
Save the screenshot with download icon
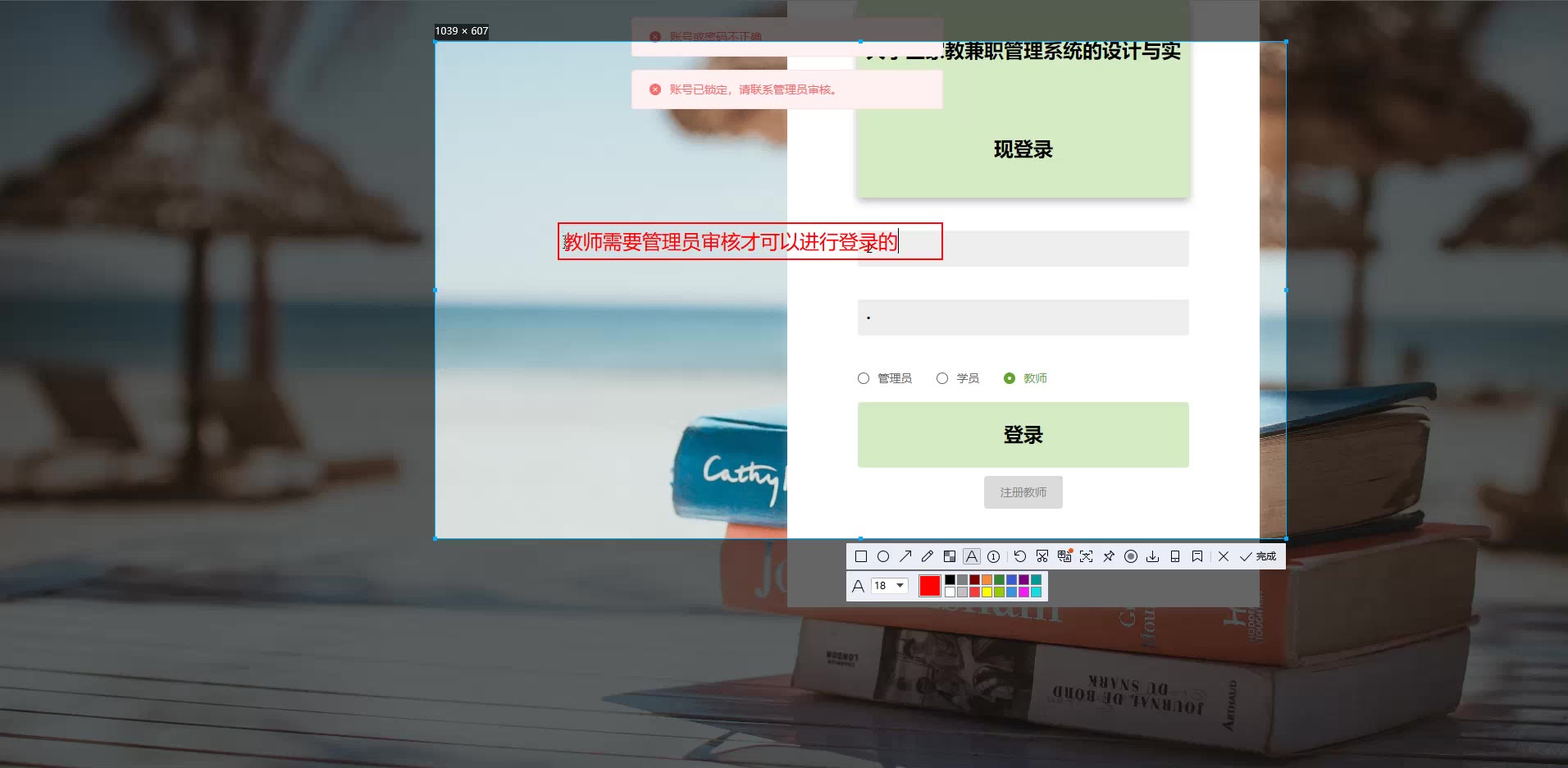(x=1153, y=556)
